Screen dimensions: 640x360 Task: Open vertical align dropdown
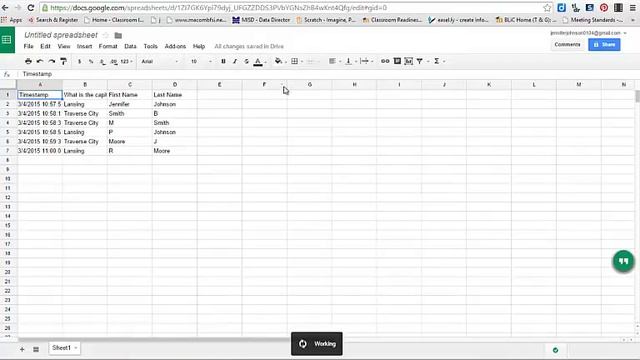click(351, 61)
